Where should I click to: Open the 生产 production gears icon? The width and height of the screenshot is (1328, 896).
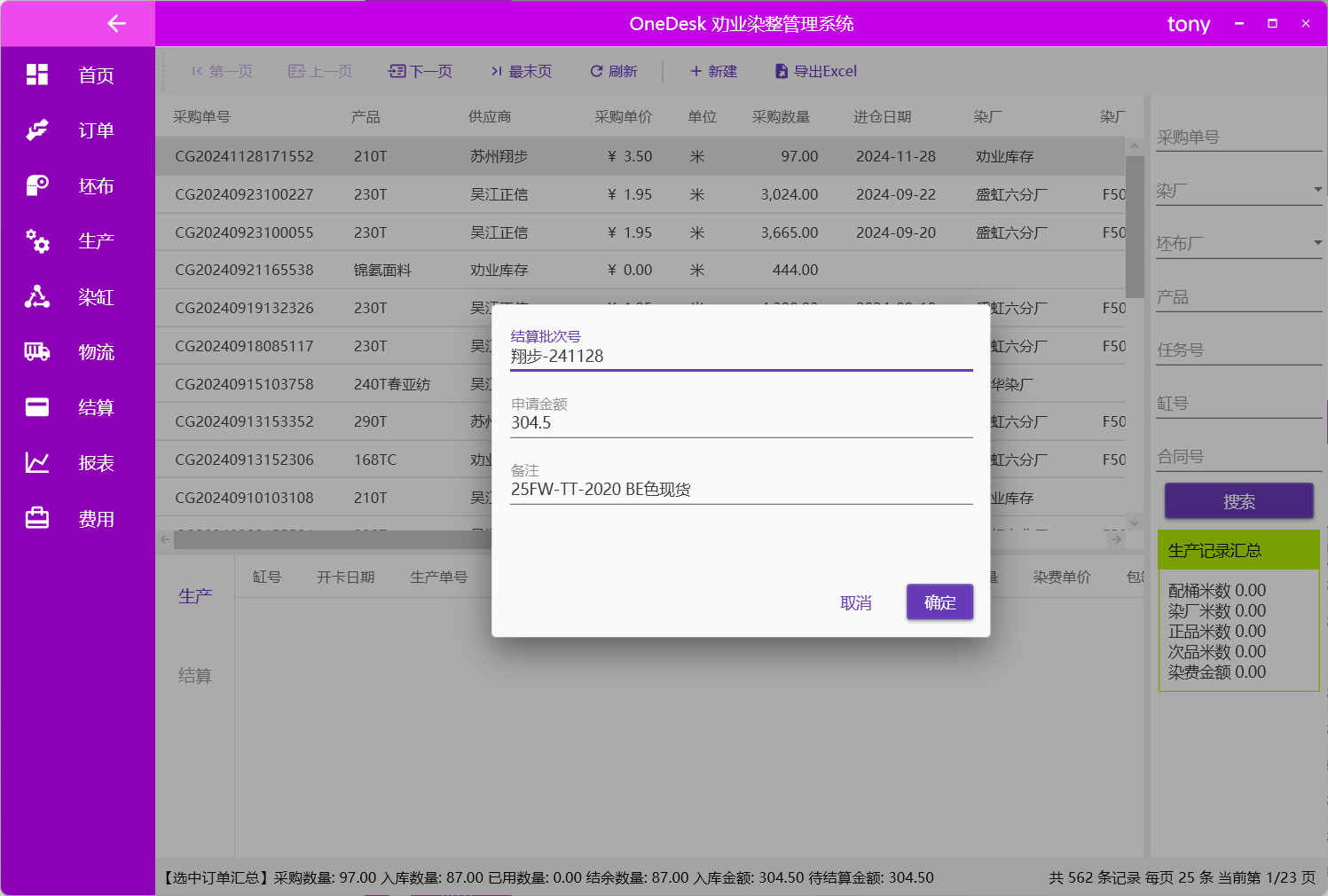(37, 240)
